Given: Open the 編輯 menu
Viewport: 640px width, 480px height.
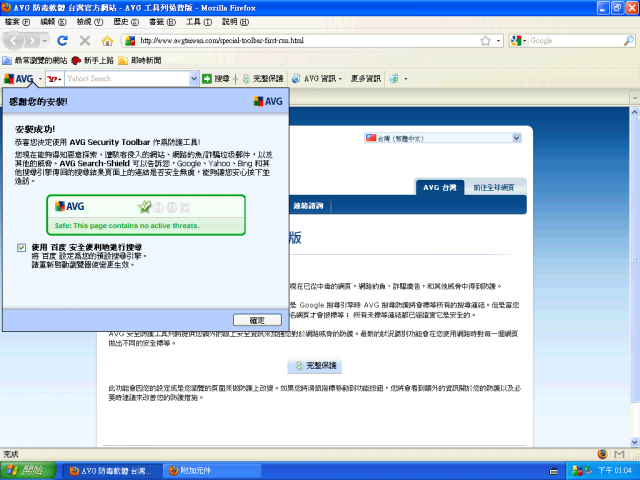Looking at the screenshot, I should [53, 22].
